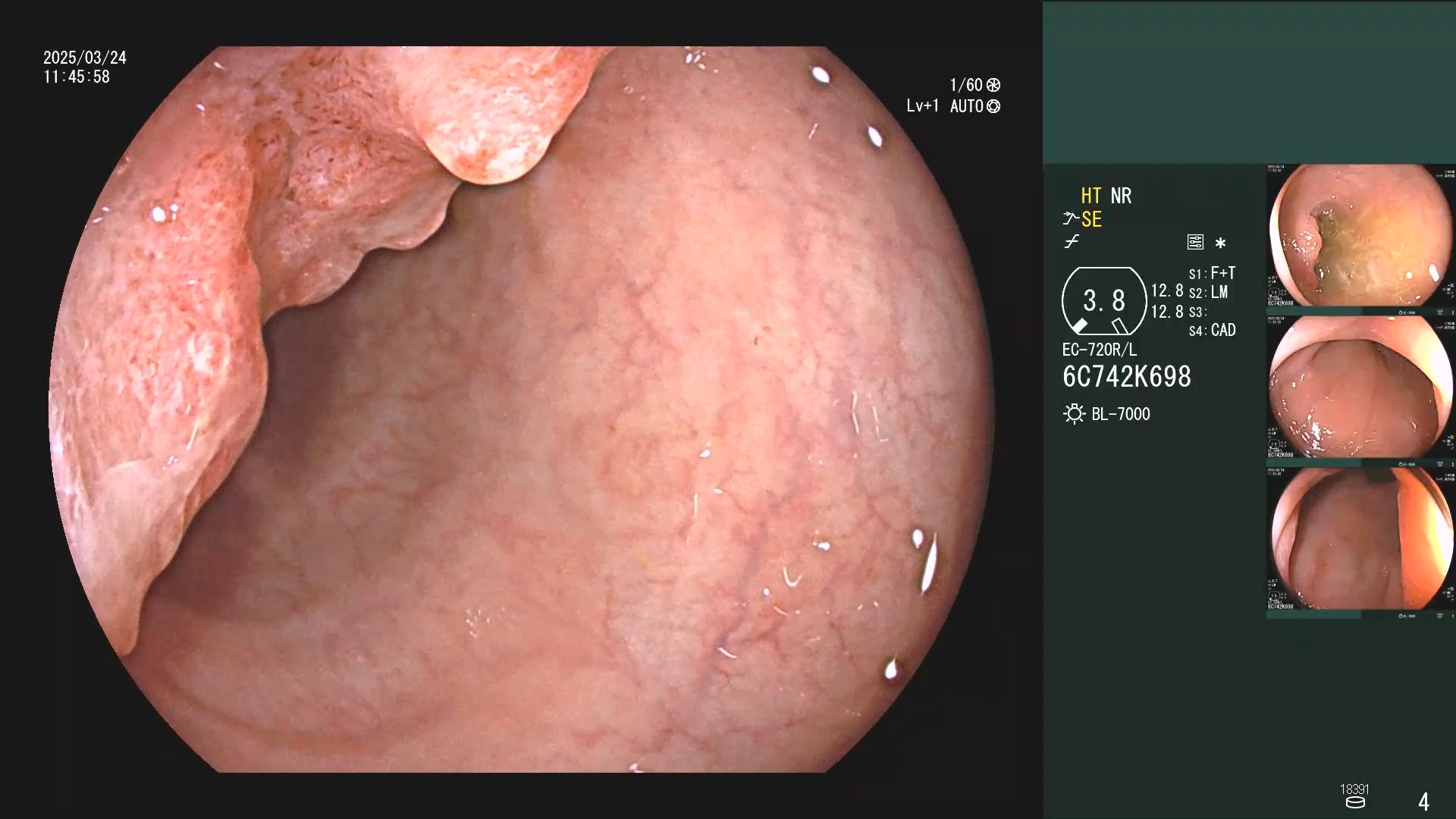Viewport: 1456px width, 819px height.
Task: Click the upper 12.8 value
Action: coord(1167,290)
